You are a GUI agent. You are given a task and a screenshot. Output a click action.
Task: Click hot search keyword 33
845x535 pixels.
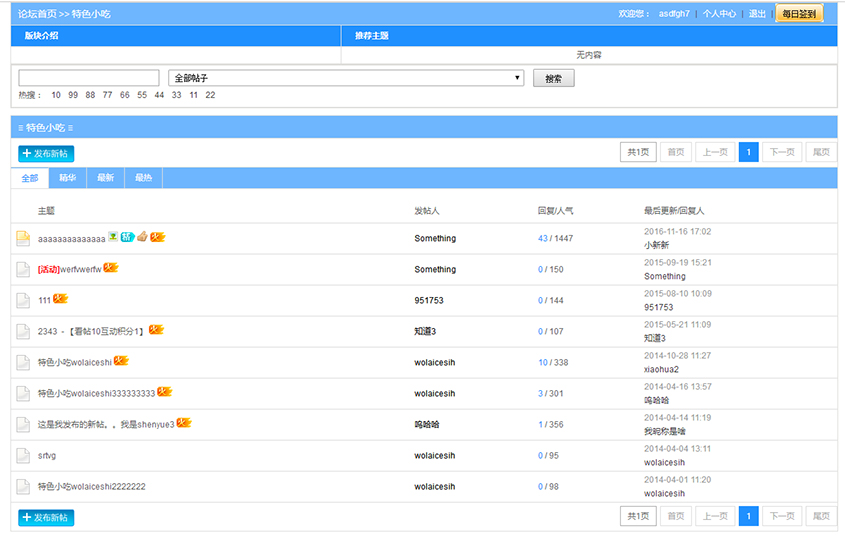176,95
